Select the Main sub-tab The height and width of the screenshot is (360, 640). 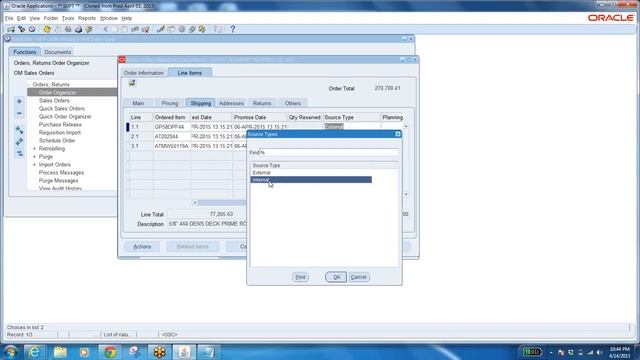click(138, 103)
